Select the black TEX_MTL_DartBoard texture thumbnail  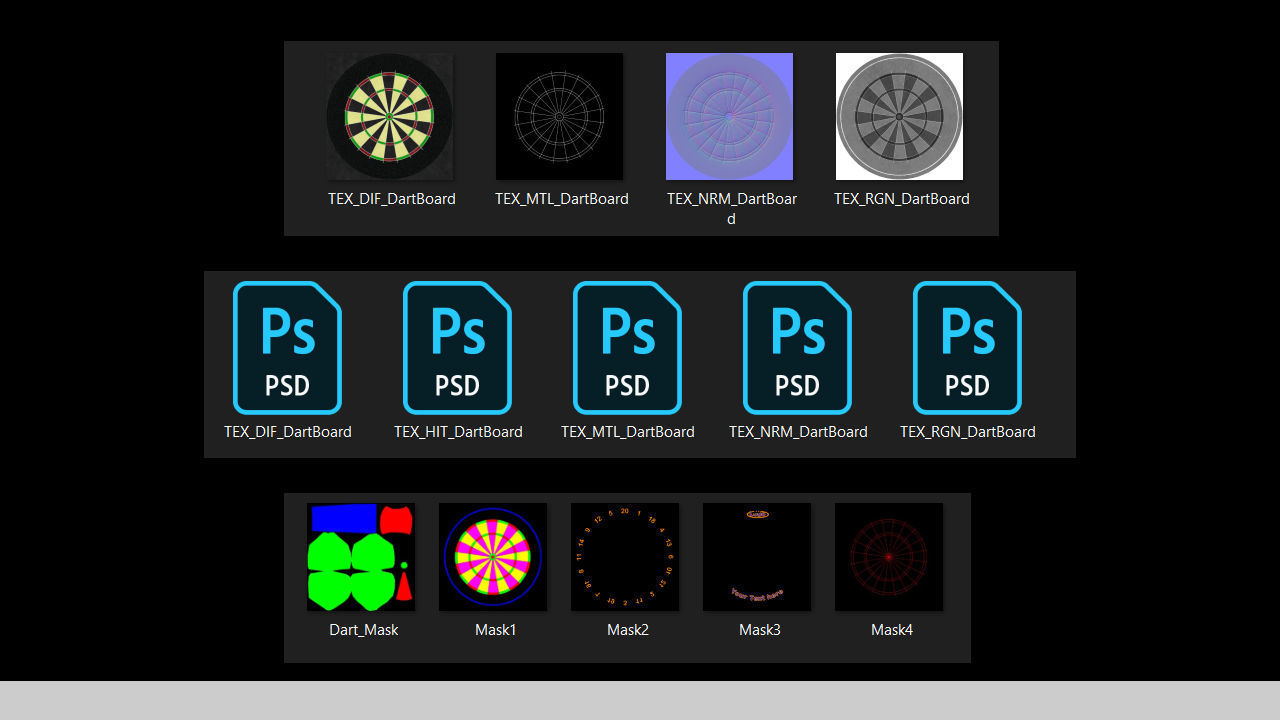point(559,116)
